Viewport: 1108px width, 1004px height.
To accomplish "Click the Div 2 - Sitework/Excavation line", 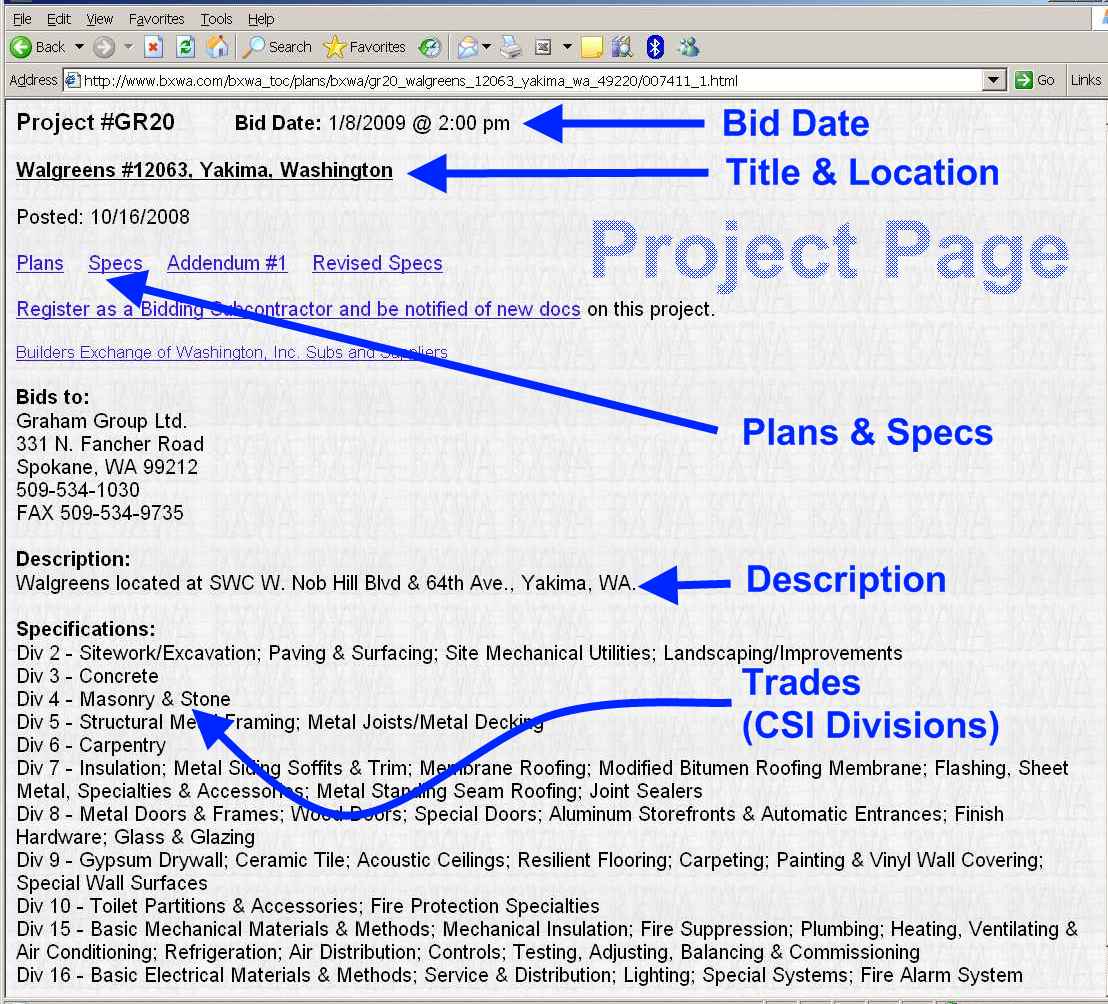I will pyautogui.click(x=459, y=653).
